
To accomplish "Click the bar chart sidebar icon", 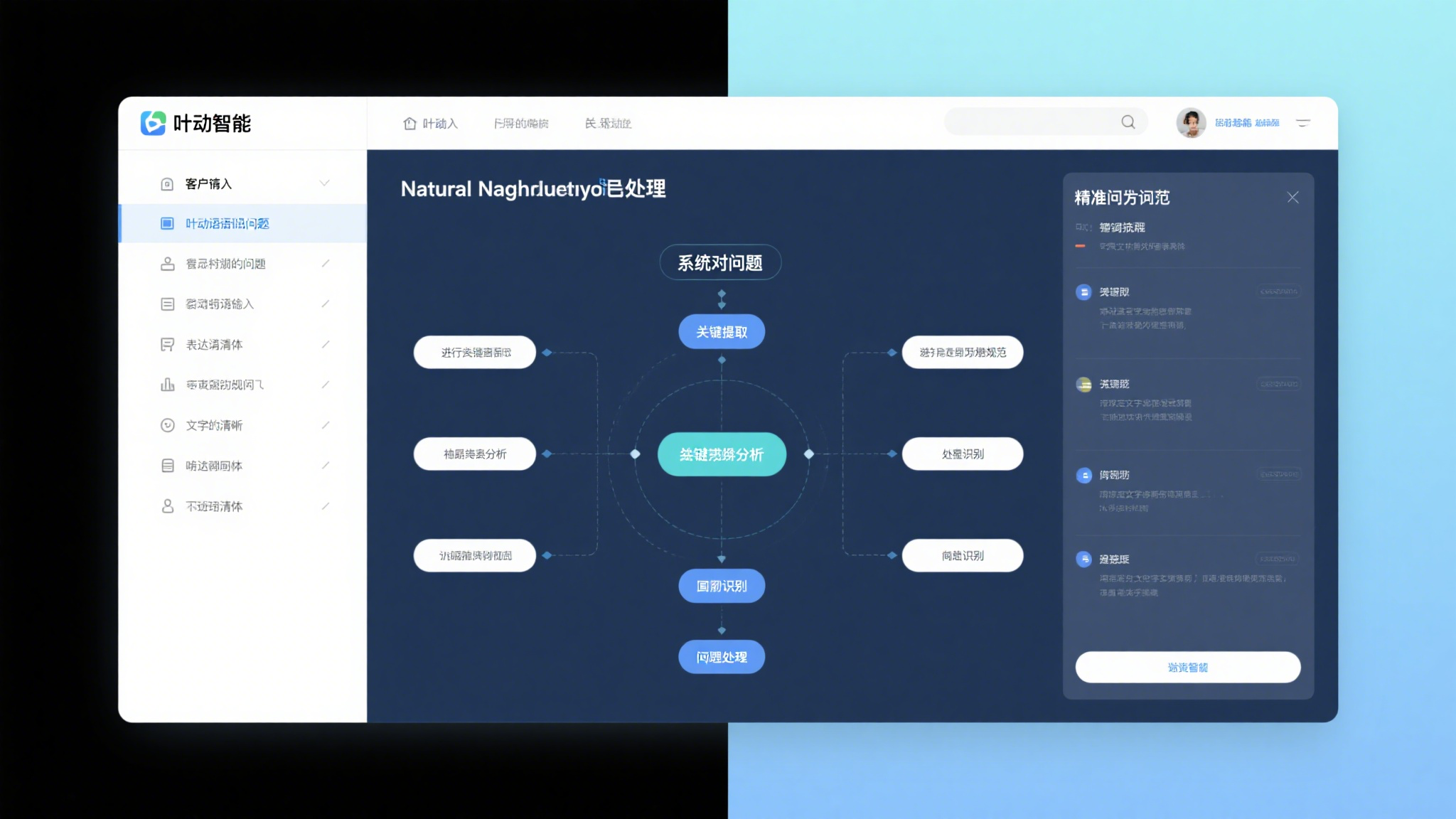I will [x=168, y=385].
